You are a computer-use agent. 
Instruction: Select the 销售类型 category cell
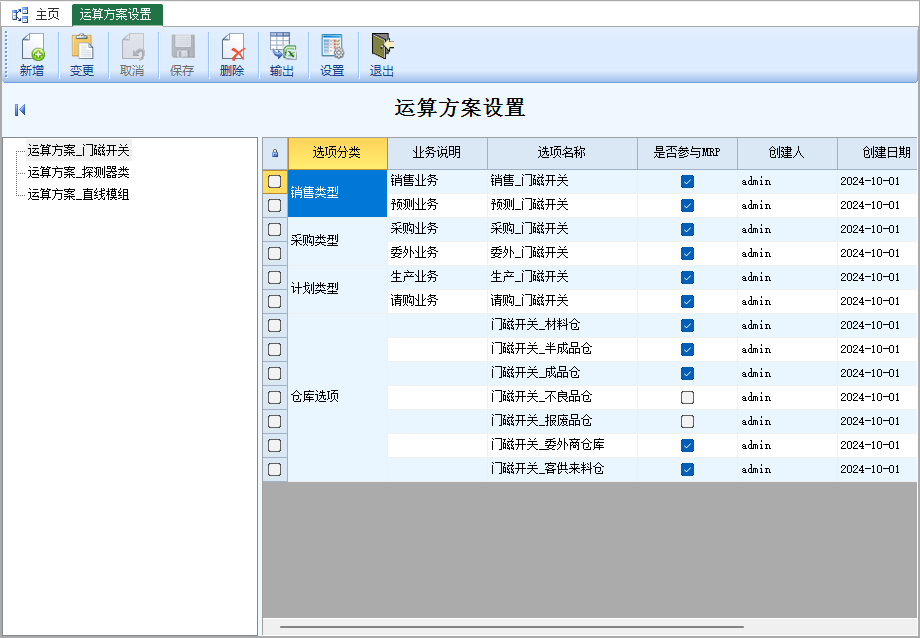(x=337, y=193)
